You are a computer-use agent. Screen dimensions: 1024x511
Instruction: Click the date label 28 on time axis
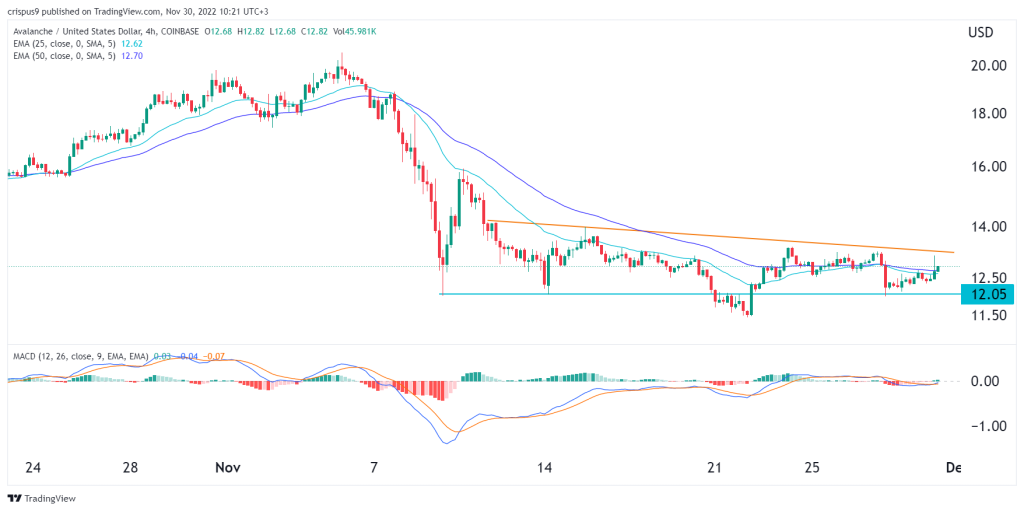130,468
